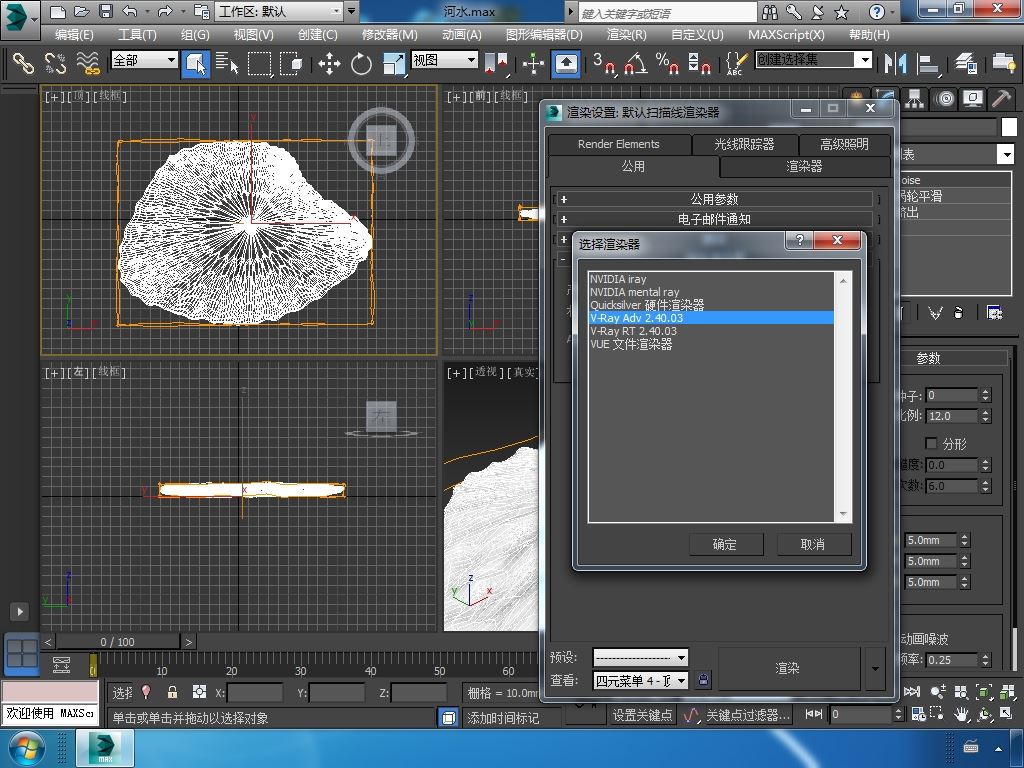Confirm renderer with 确定 button
The height and width of the screenshot is (768, 1024).
click(726, 544)
